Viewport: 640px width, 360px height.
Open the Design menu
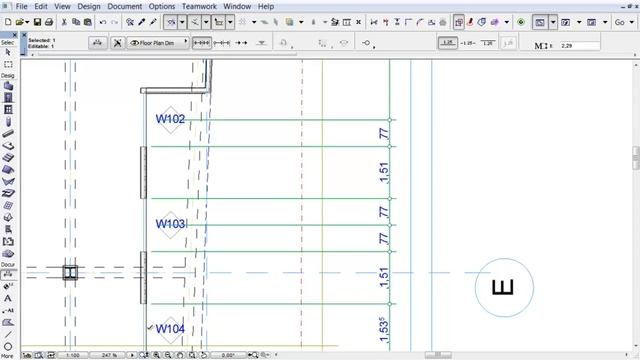click(x=89, y=7)
